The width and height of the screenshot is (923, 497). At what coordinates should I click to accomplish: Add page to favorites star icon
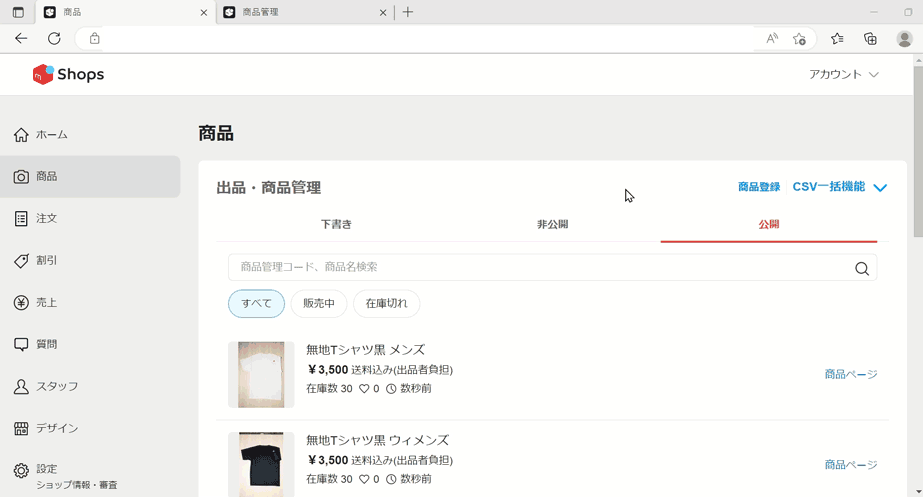coord(799,39)
